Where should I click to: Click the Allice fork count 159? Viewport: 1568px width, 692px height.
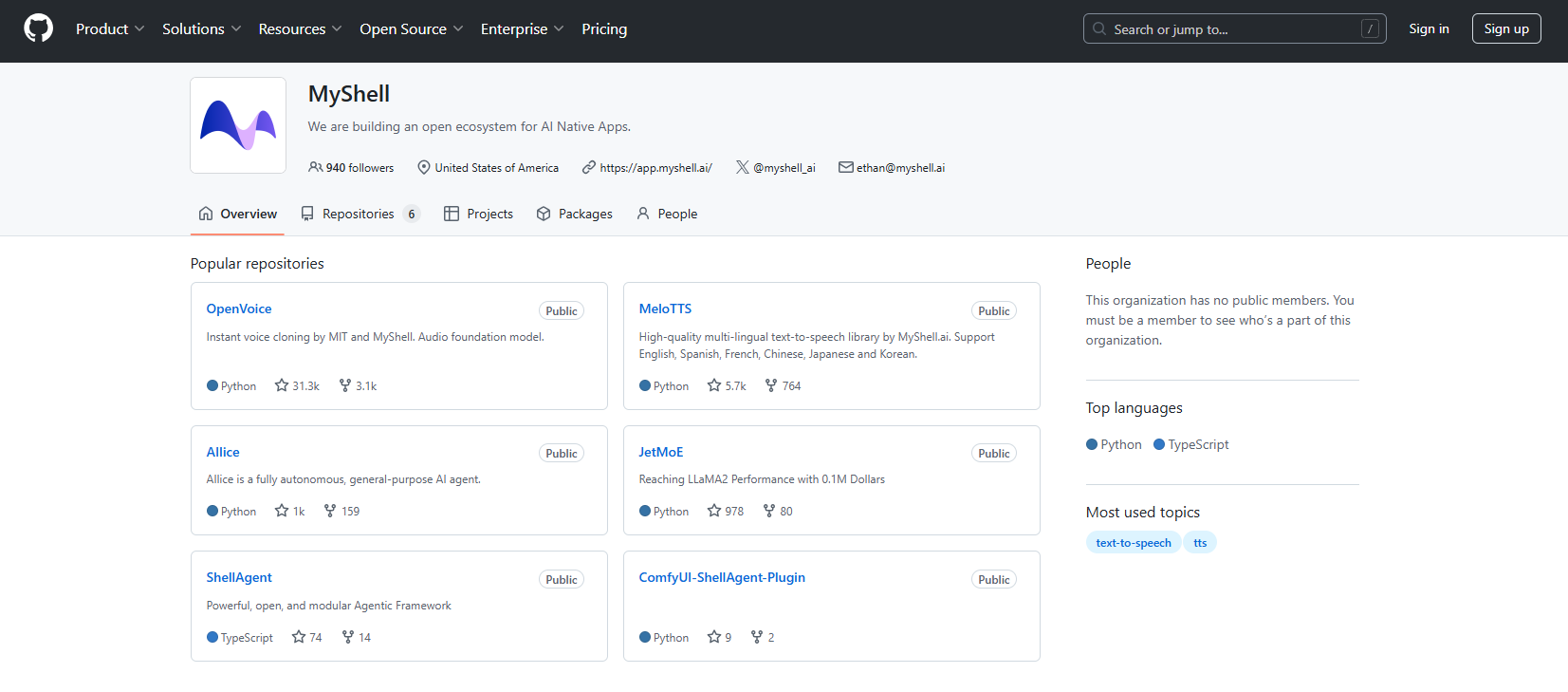(x=341, y=511)
